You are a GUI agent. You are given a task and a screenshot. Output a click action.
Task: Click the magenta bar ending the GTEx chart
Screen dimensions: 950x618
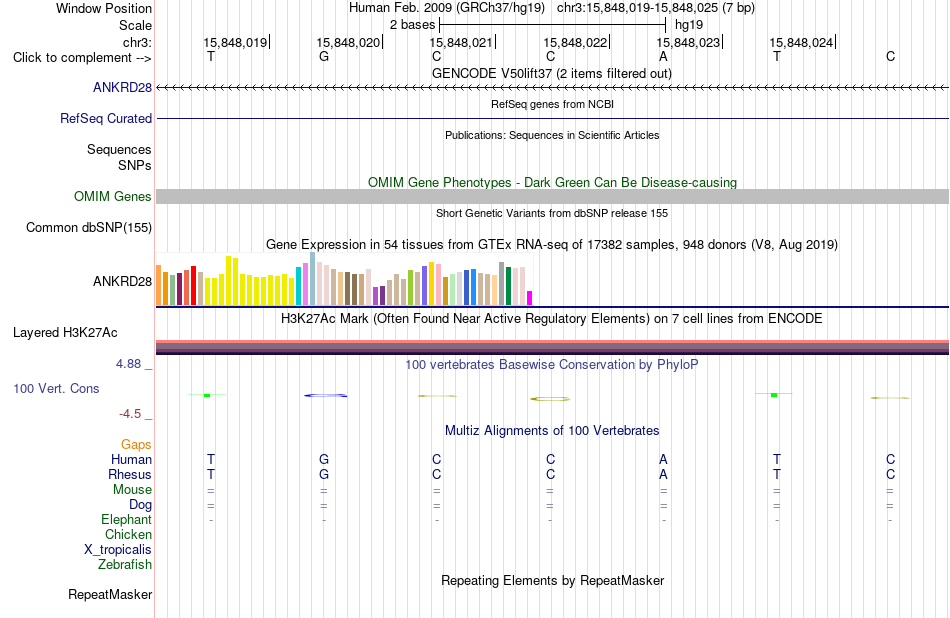tap(530, 298)
